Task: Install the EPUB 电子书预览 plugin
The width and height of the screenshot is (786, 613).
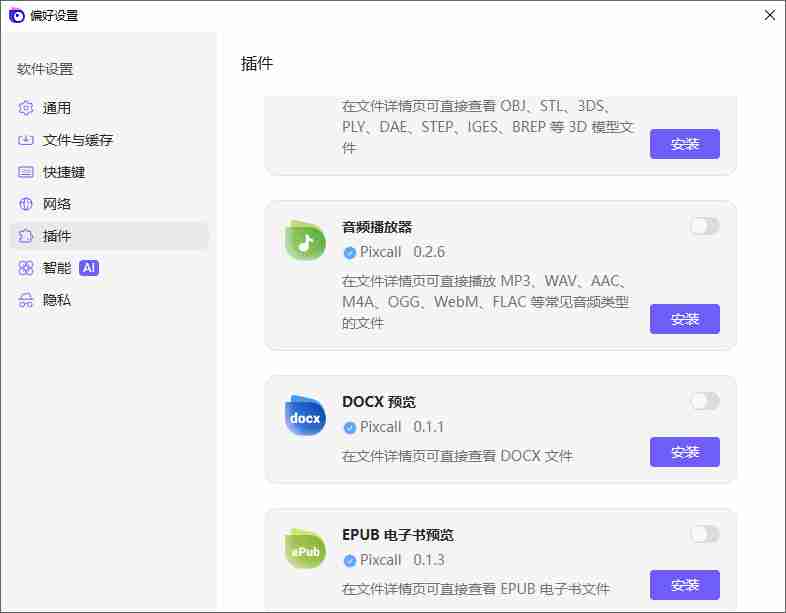Action: (684, 585)
